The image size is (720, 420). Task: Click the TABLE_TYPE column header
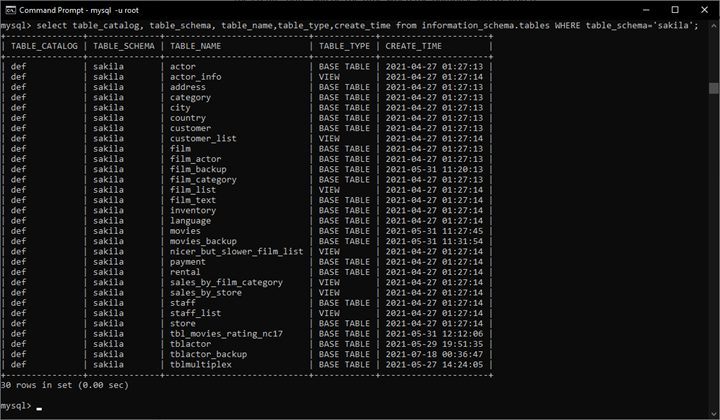pos(344,46)
